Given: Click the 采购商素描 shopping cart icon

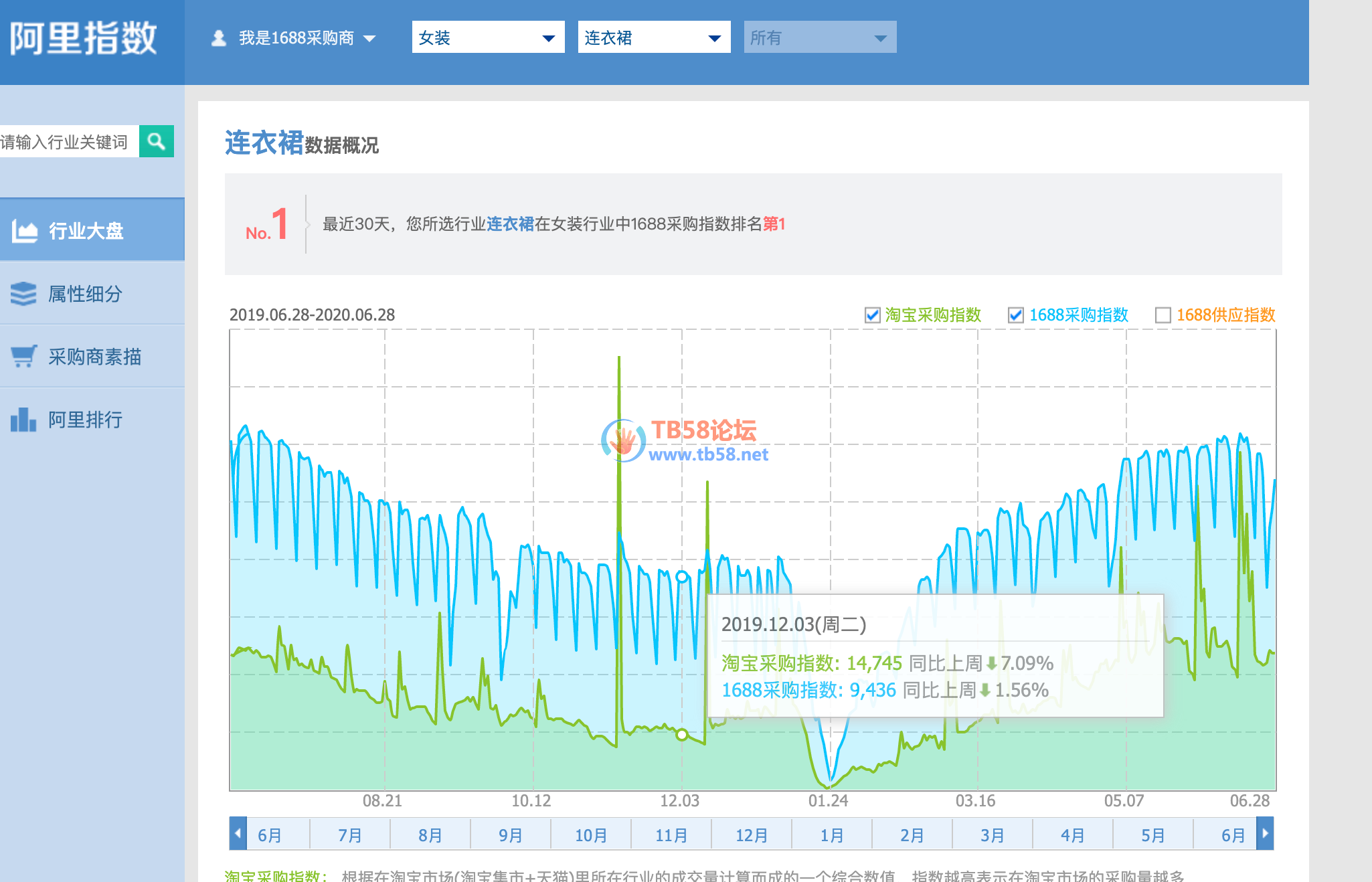Looking at the screenshot, I should [23, 356].
